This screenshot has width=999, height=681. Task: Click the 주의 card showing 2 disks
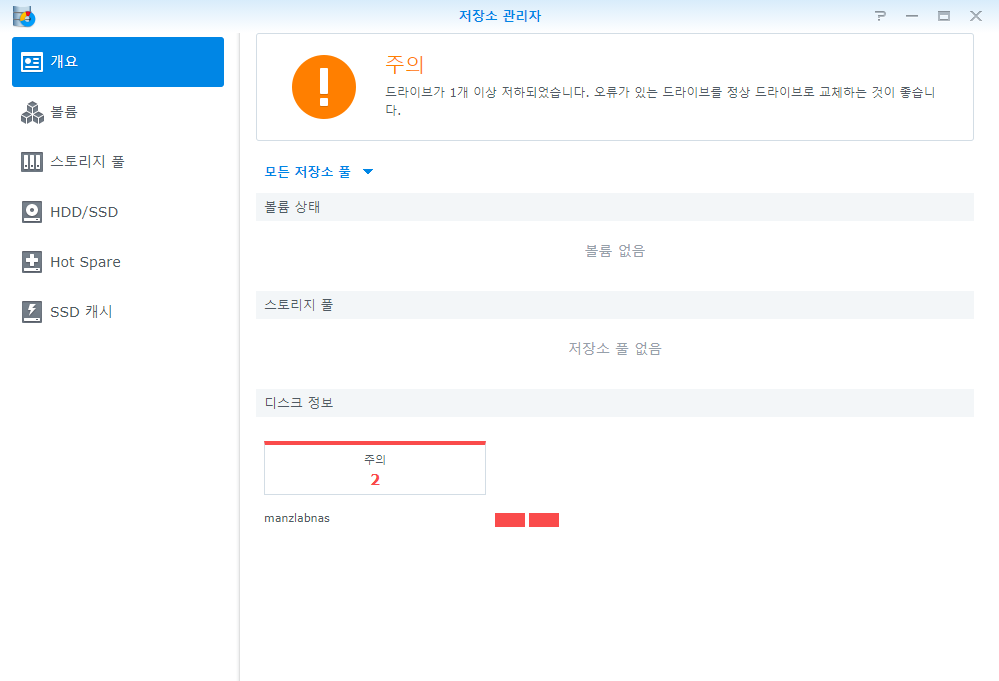[x=375, y=469]
